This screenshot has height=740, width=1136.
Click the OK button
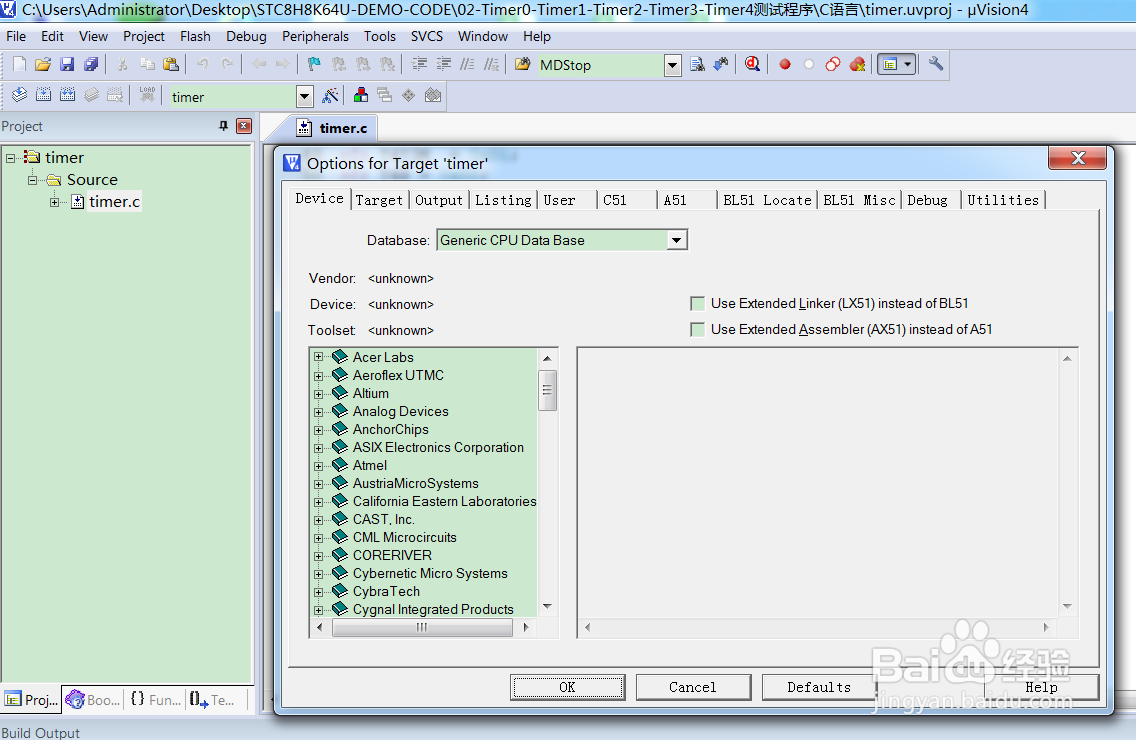pyautogui.click(x=567, y=687)
